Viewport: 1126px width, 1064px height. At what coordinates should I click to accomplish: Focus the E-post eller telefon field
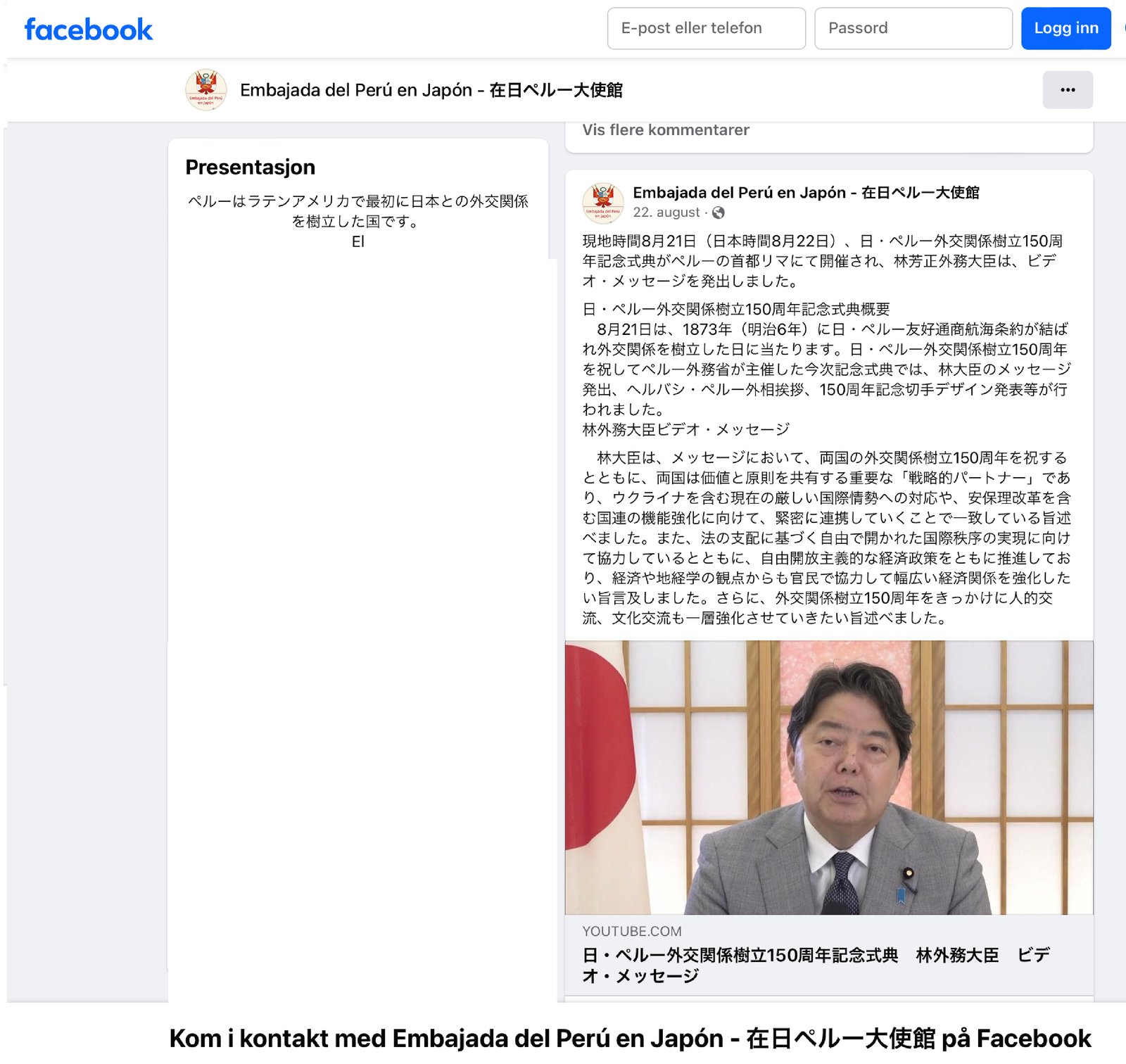click(x=706, y=28)
